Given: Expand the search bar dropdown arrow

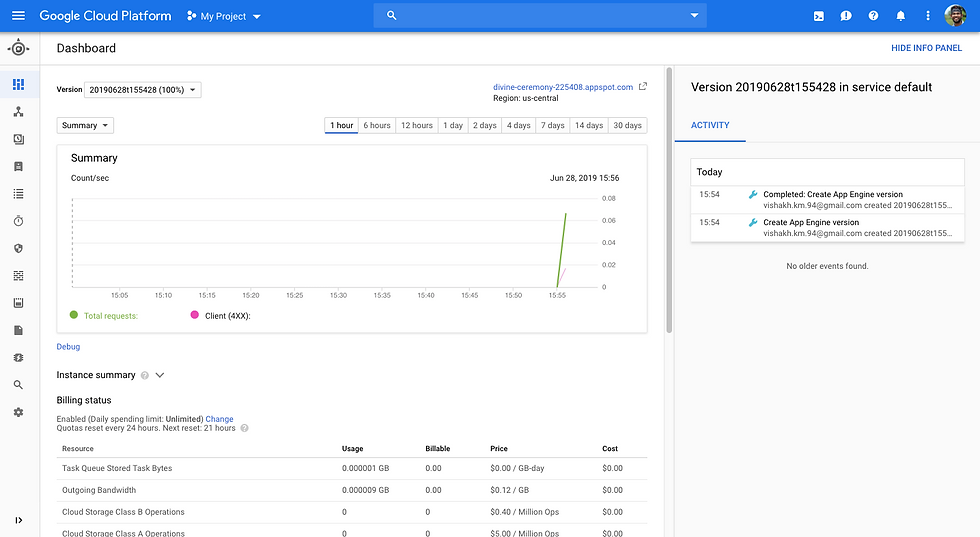Looking at the screenshot, I should coord(694,16).
